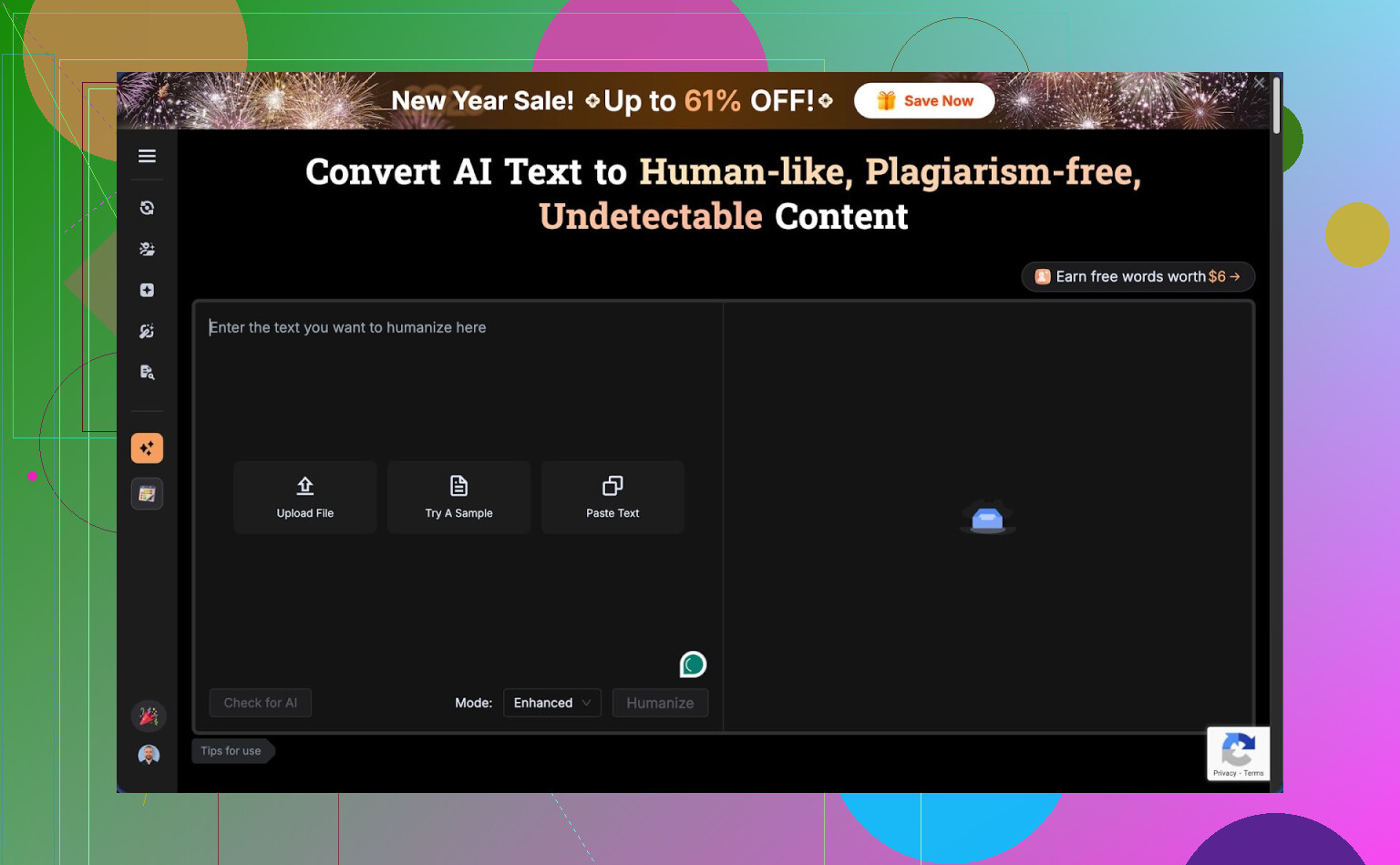Click the Upload File button
Image resolution: width=1400 pixels, height=865 pixels.
305,498
